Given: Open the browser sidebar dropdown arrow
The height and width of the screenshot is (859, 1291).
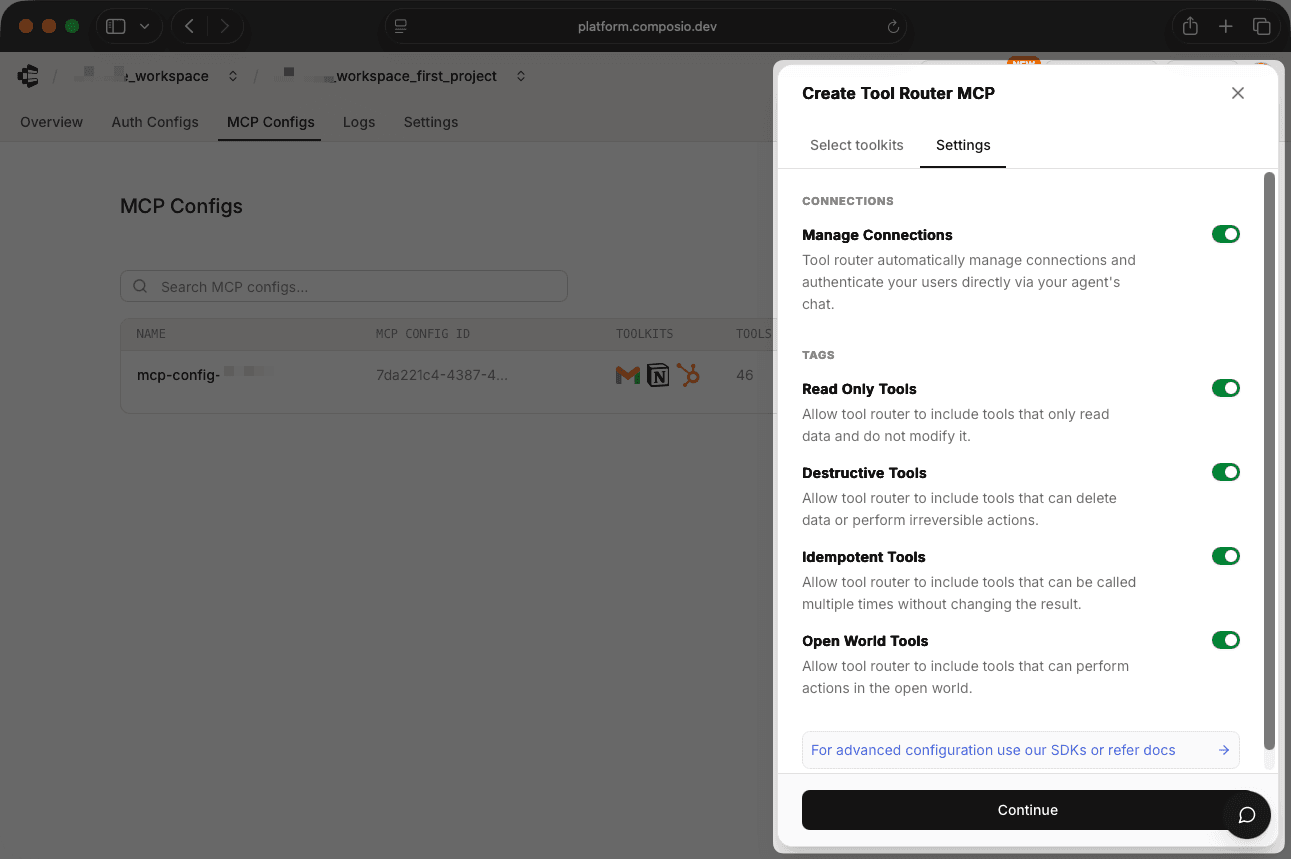Looking at the screenshot, I should 144,26.
